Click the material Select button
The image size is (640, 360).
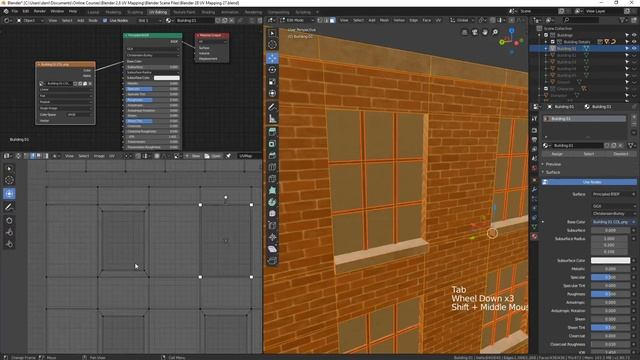point(589,154)
